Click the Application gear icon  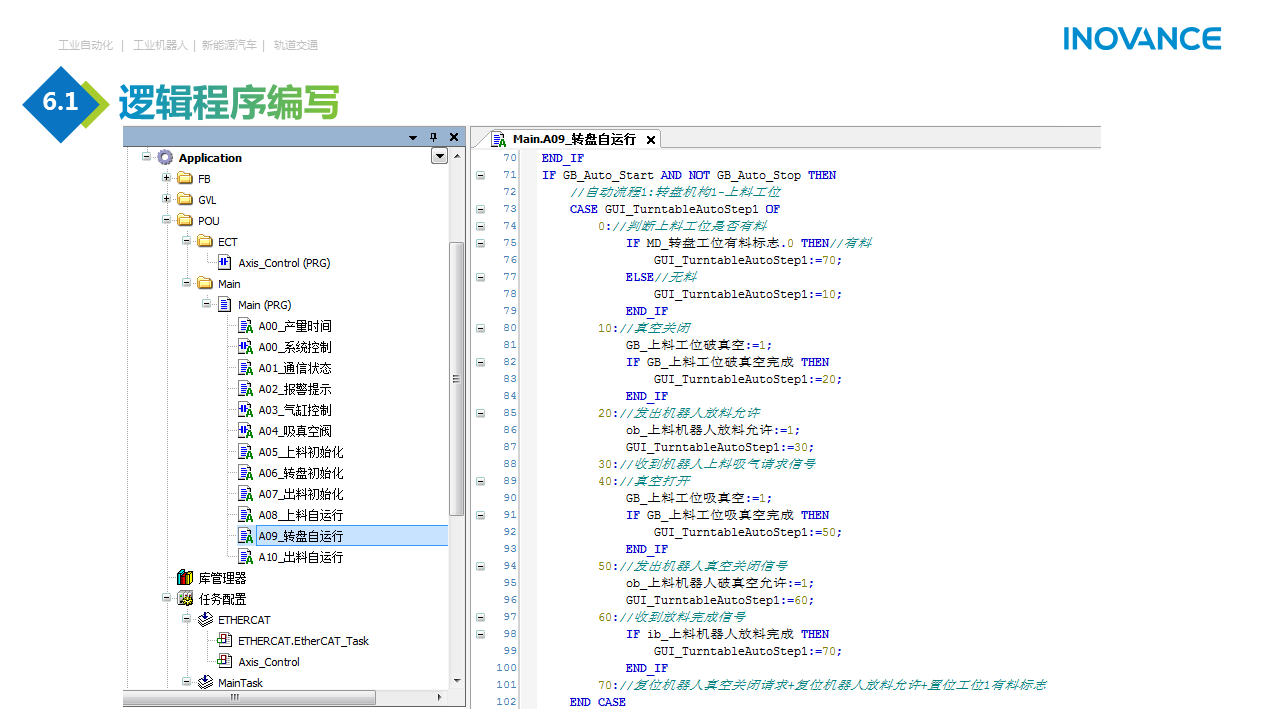coord(165,157)
